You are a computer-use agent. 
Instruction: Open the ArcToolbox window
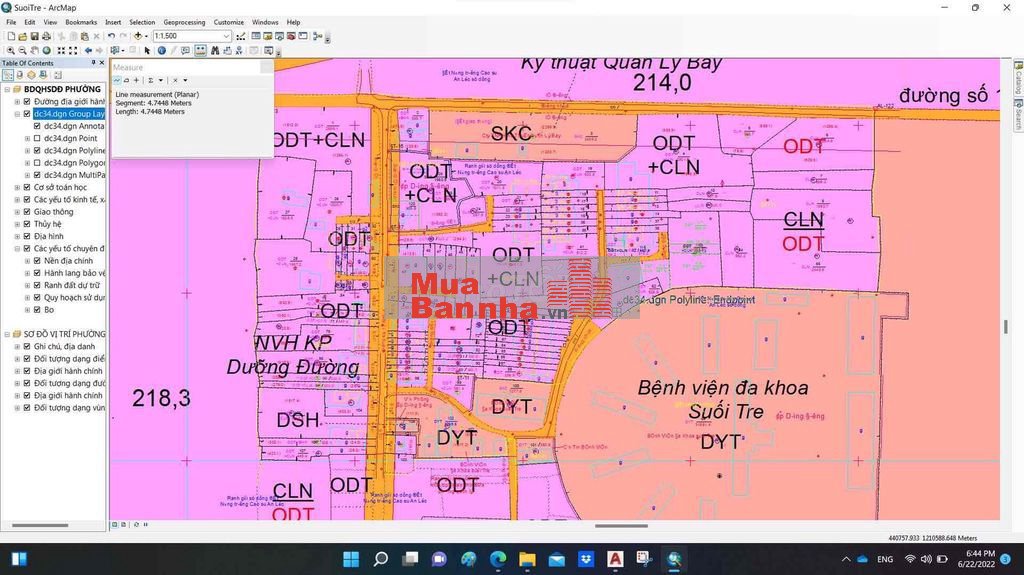click(291, 36)
